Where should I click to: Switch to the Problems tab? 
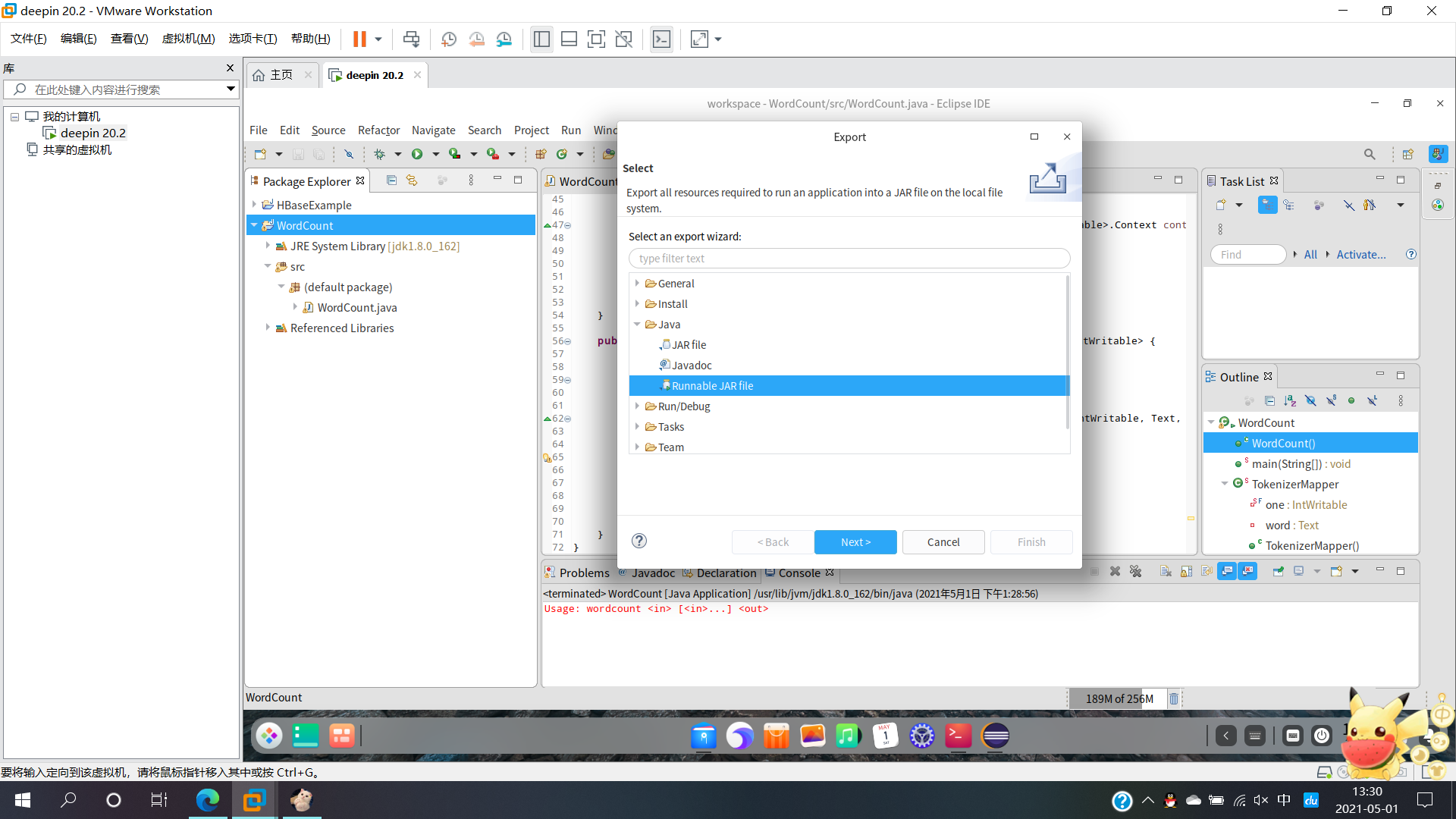583,573
